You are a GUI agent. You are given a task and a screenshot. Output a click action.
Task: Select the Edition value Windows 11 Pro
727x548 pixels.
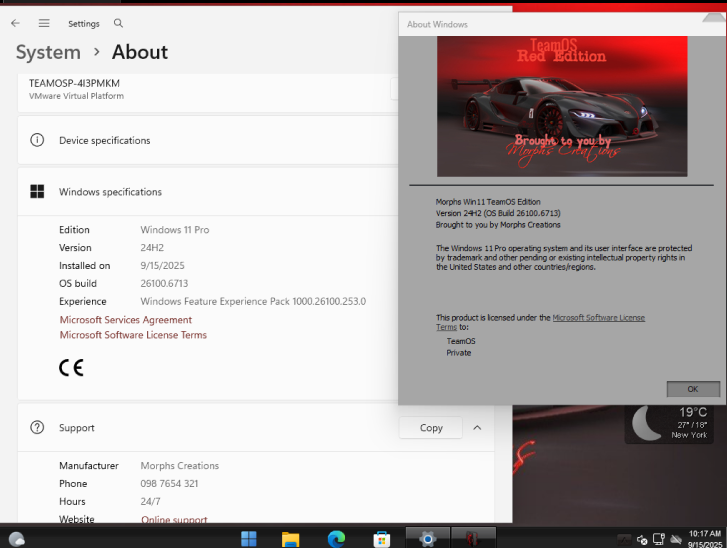pos(175,229)
